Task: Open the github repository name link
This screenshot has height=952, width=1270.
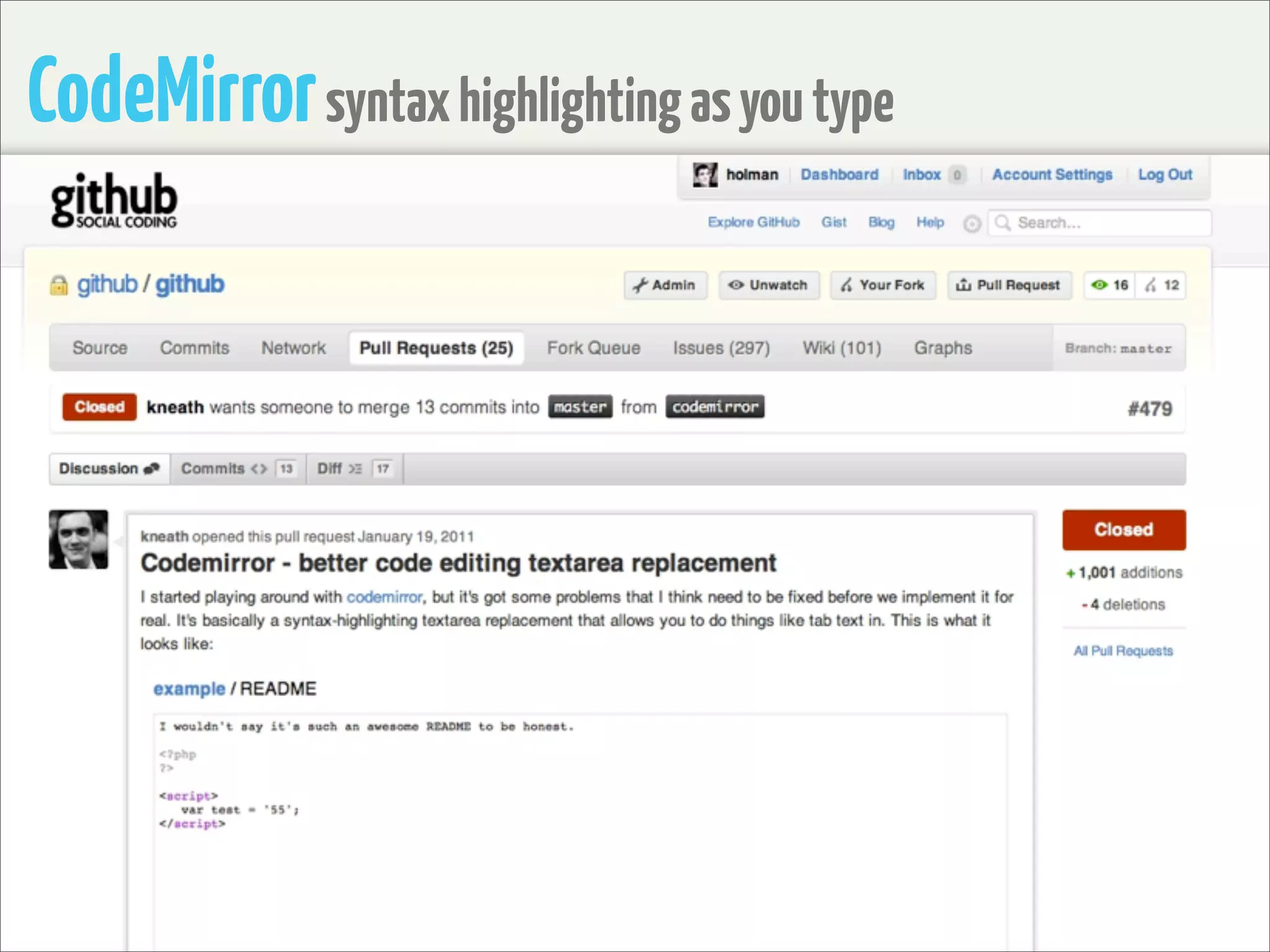Action: (x=190, y=284)
